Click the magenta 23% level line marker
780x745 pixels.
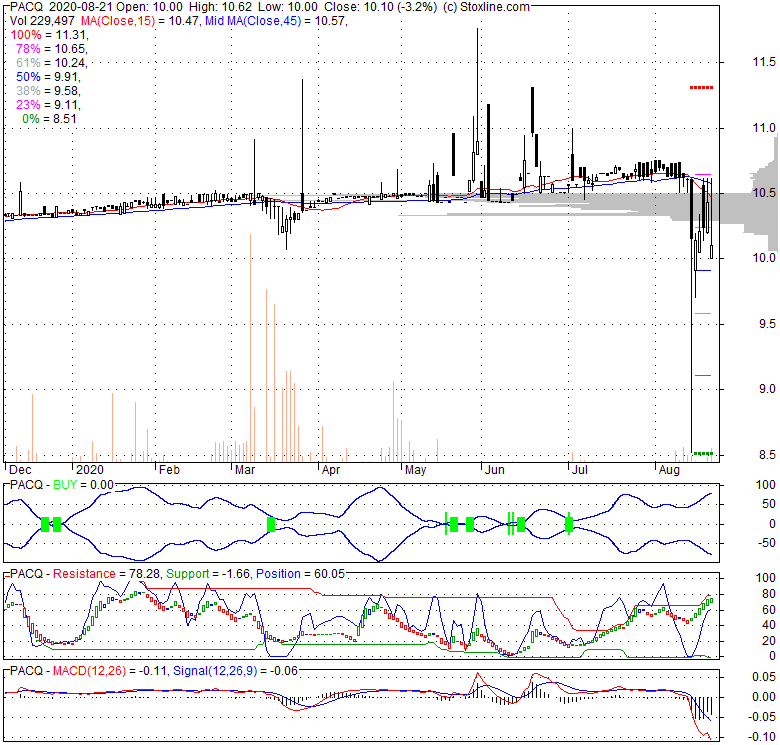click(x=703, y=375)
